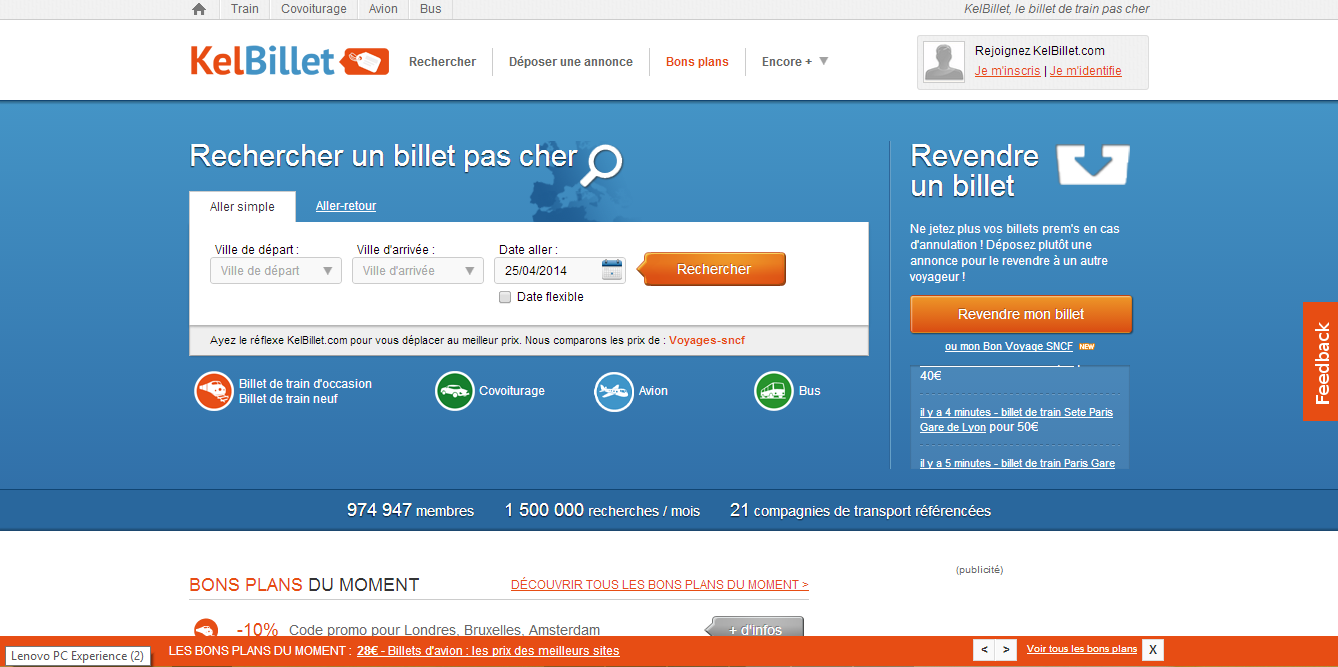This screenshot has height=667, width=1338.
Task: Open the Train top menu item
Action: pyautogui.click(x=244, y=9)
